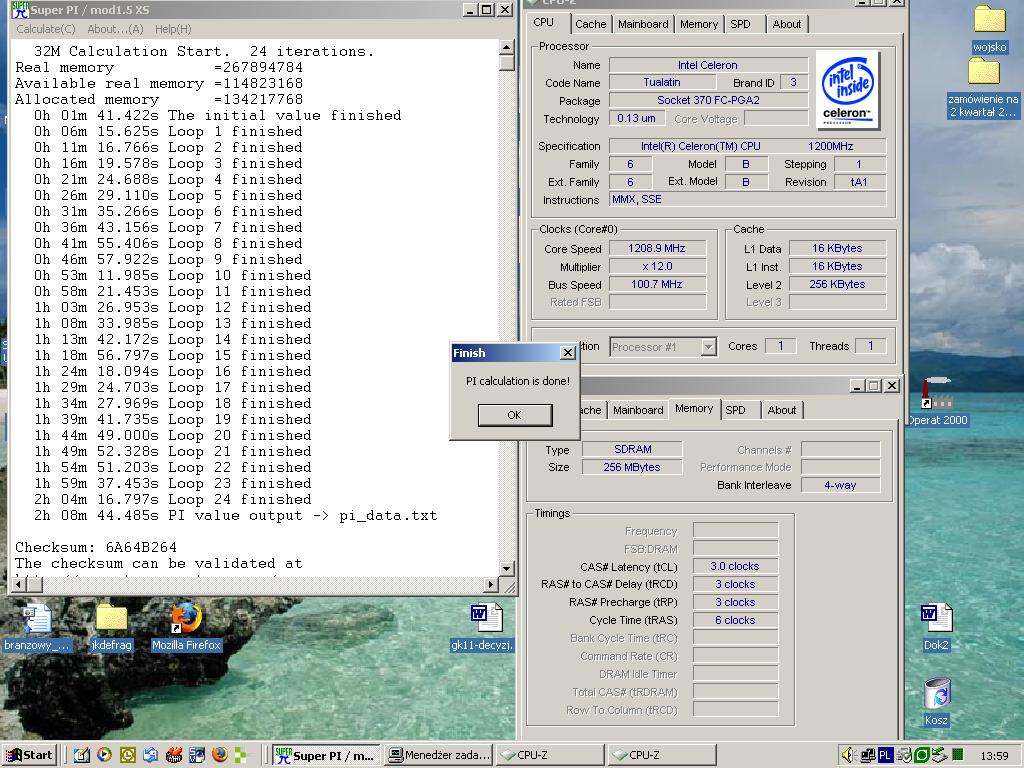Image resolution: width=1024 pixels, height=768 pixels.
Task: Switch to Memory tab in top CPU-Z
Action: [698, 24]
